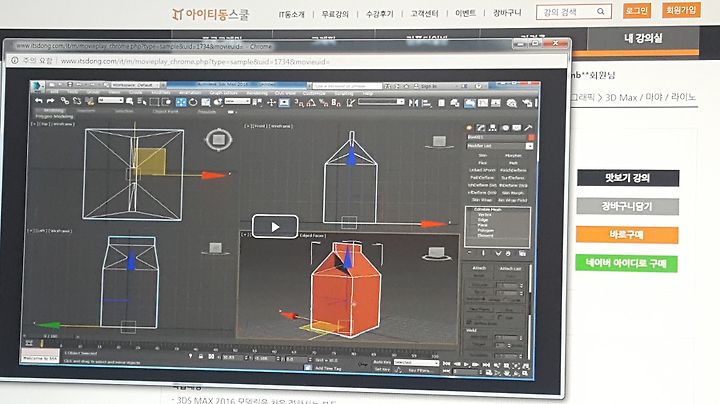
Task: Click Undo arrow in 3ds Max toolbar
Action: [x=39, y=101]
